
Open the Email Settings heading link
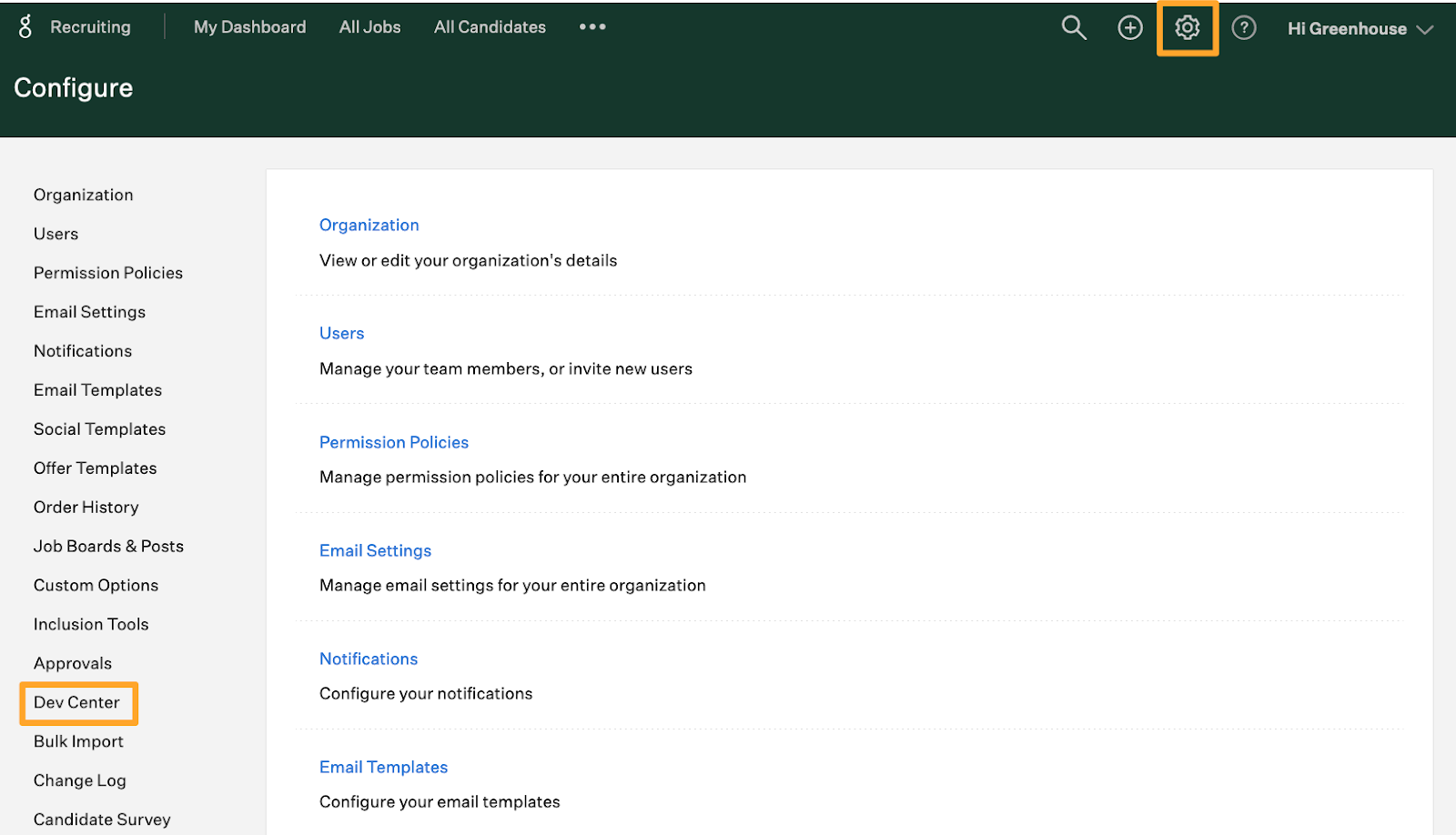(x=375, y=550)
